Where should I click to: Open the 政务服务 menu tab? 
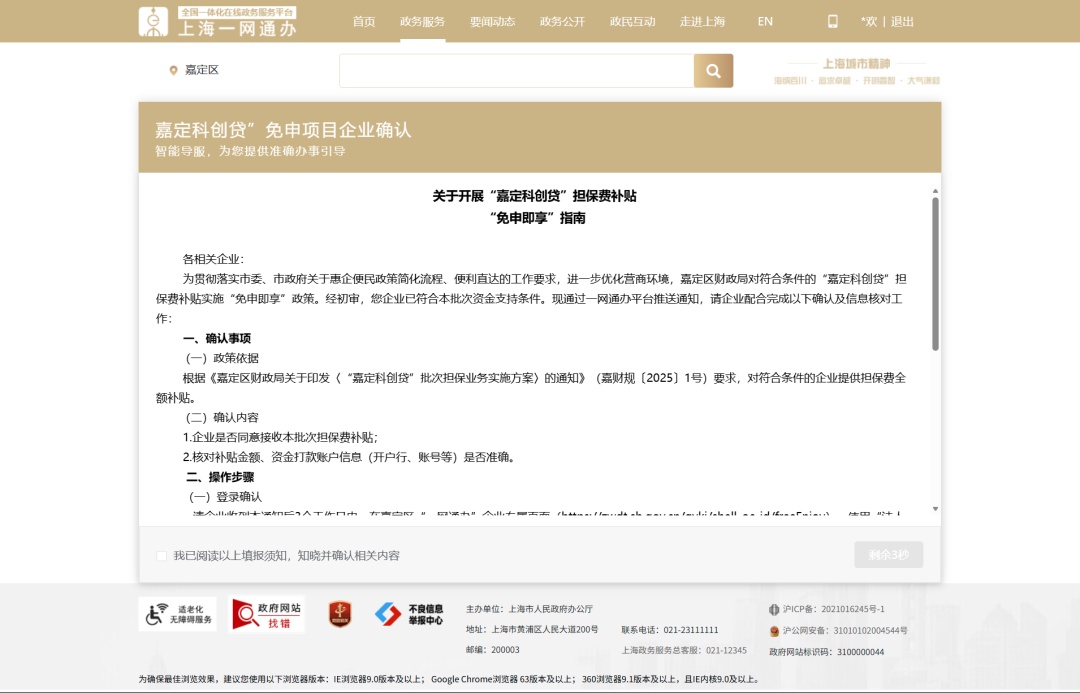coord(422,21)
